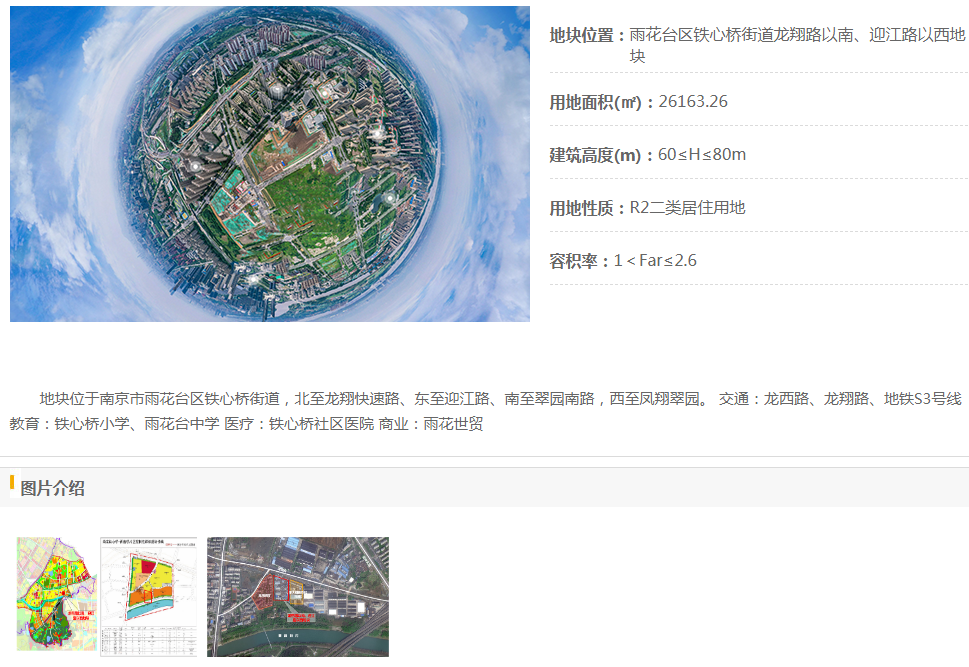The image size is (969, 667).
Task: Click the 地块位置 address text
Action: (797, 45)
